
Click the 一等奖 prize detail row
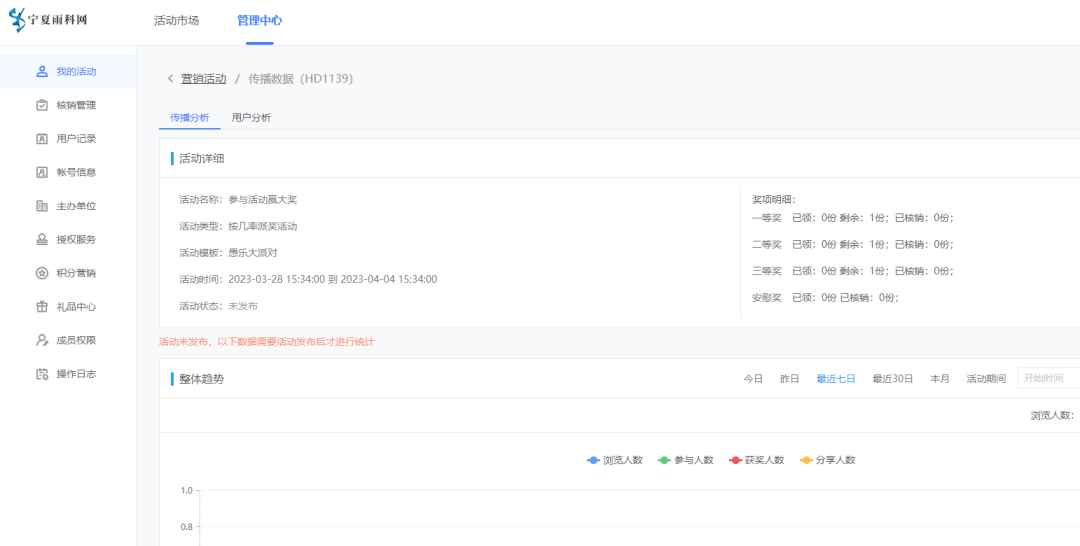[853, 218]
